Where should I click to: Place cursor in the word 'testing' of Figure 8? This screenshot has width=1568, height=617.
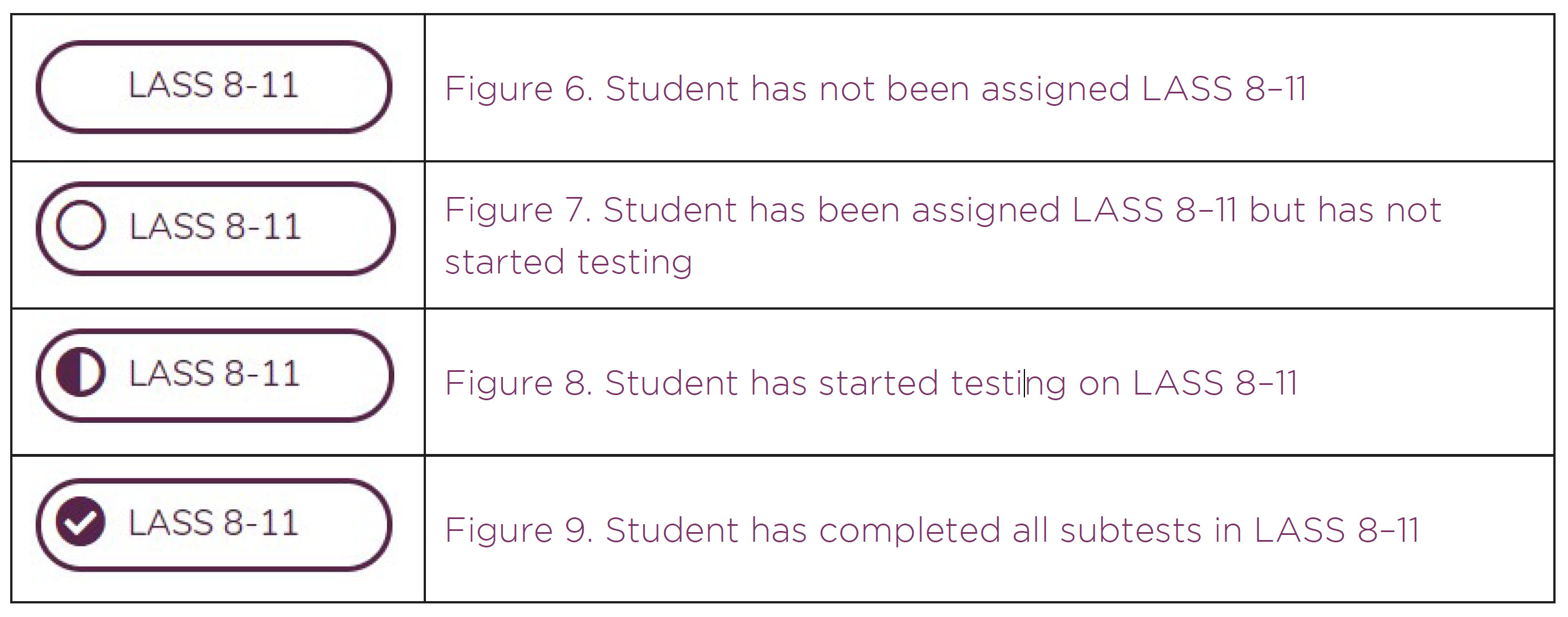tap(1008, 383)
